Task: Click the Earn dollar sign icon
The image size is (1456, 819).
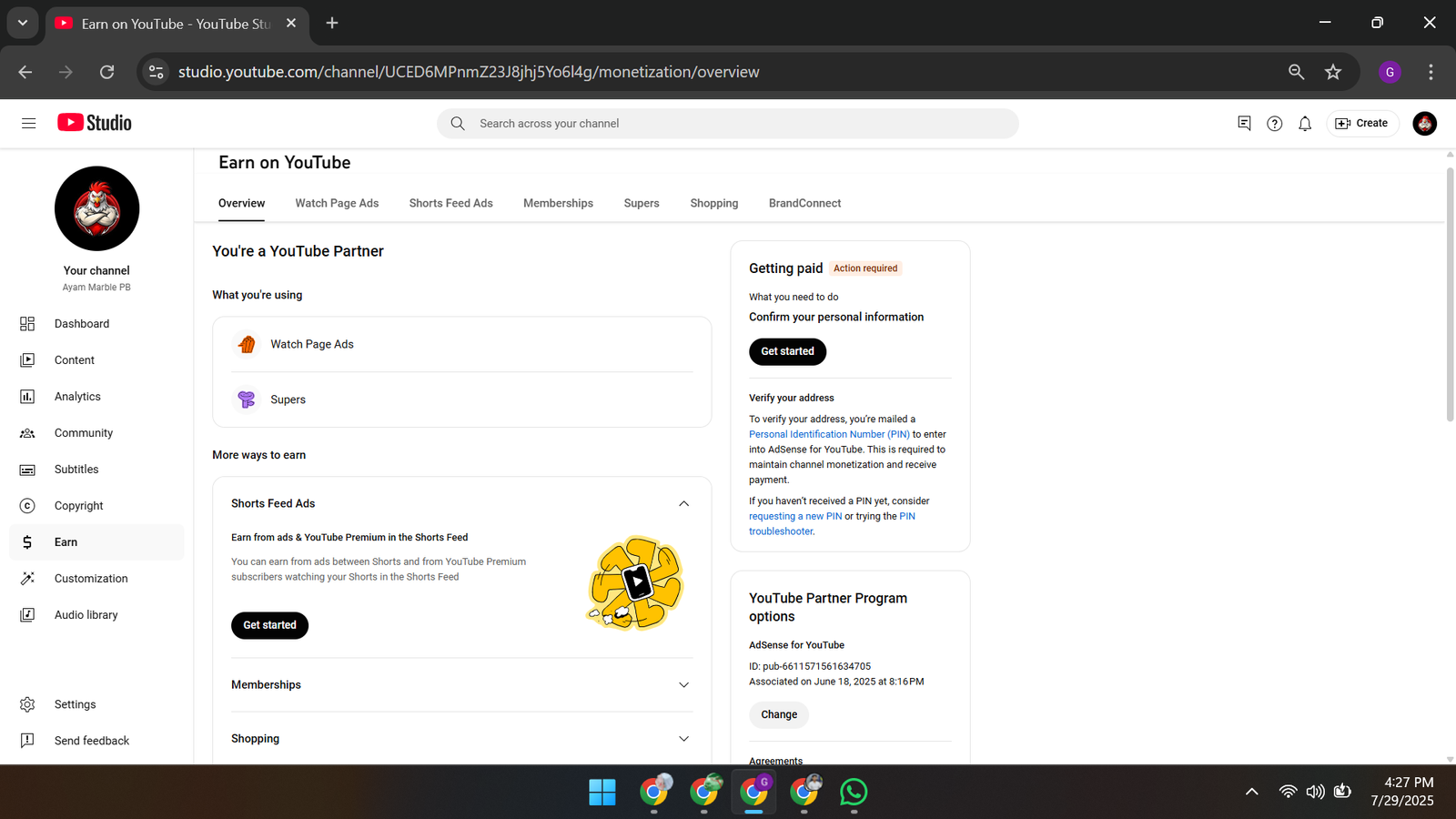Action: click(27, 542)
